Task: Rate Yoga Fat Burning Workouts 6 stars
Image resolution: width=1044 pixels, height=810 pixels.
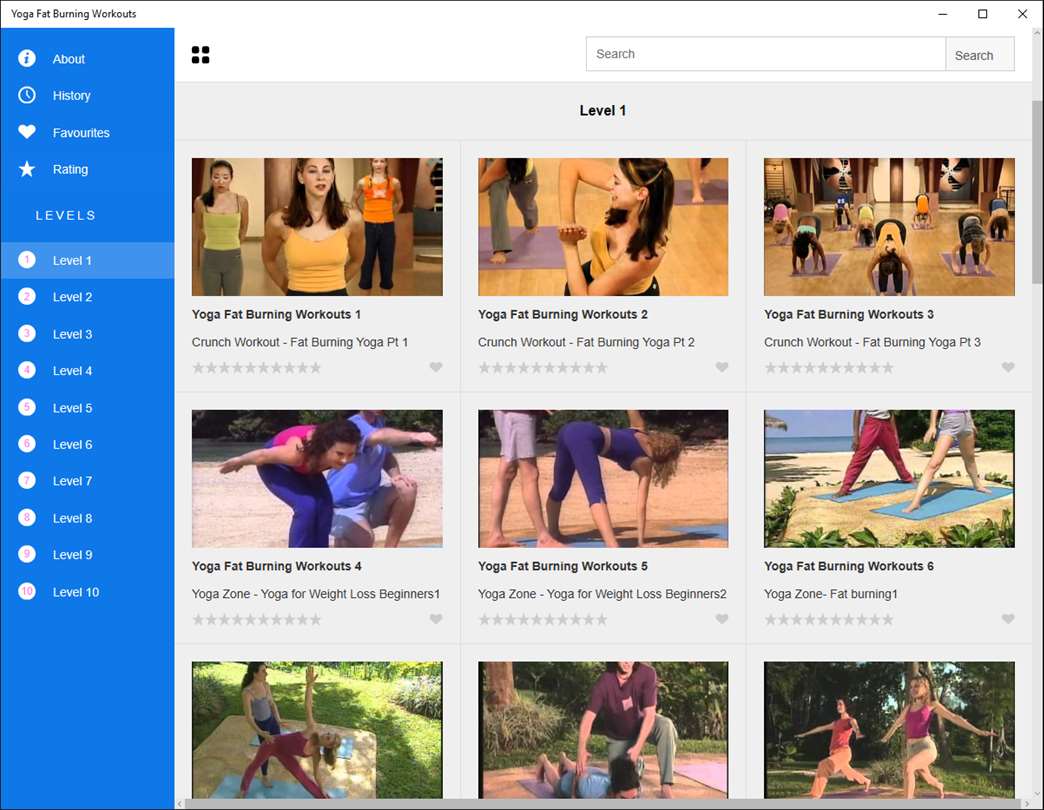Action: pyautogui.click(x=829, y=620)
